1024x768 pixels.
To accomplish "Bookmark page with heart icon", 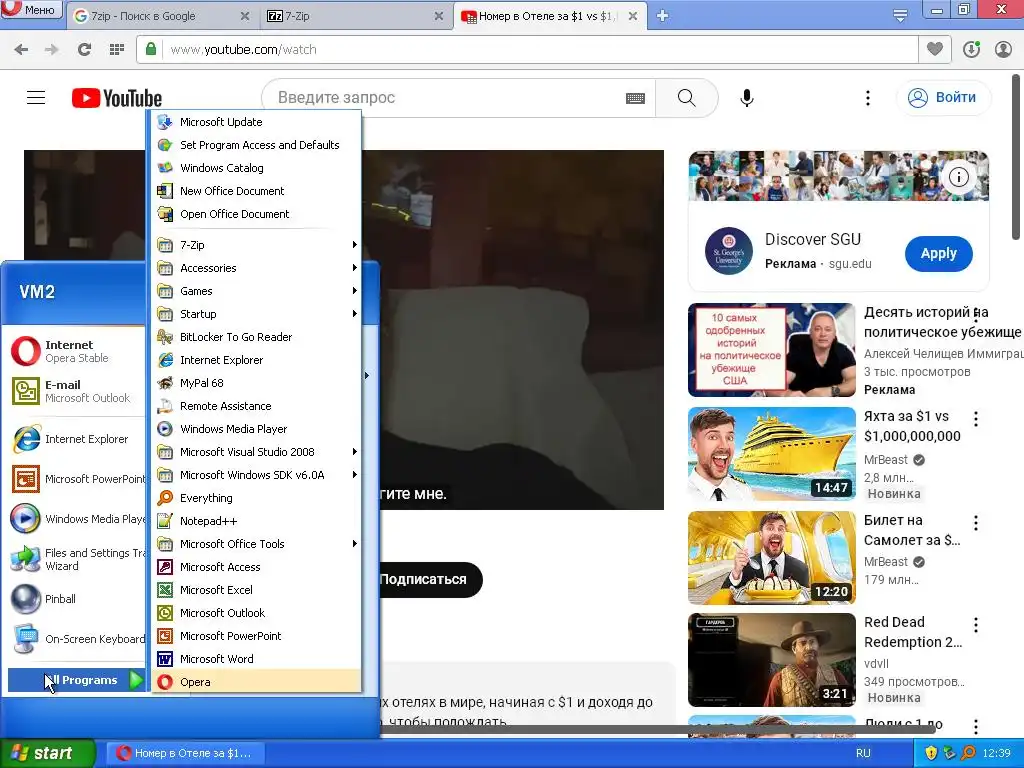I will pyautogui.click(x=935, y=49).
